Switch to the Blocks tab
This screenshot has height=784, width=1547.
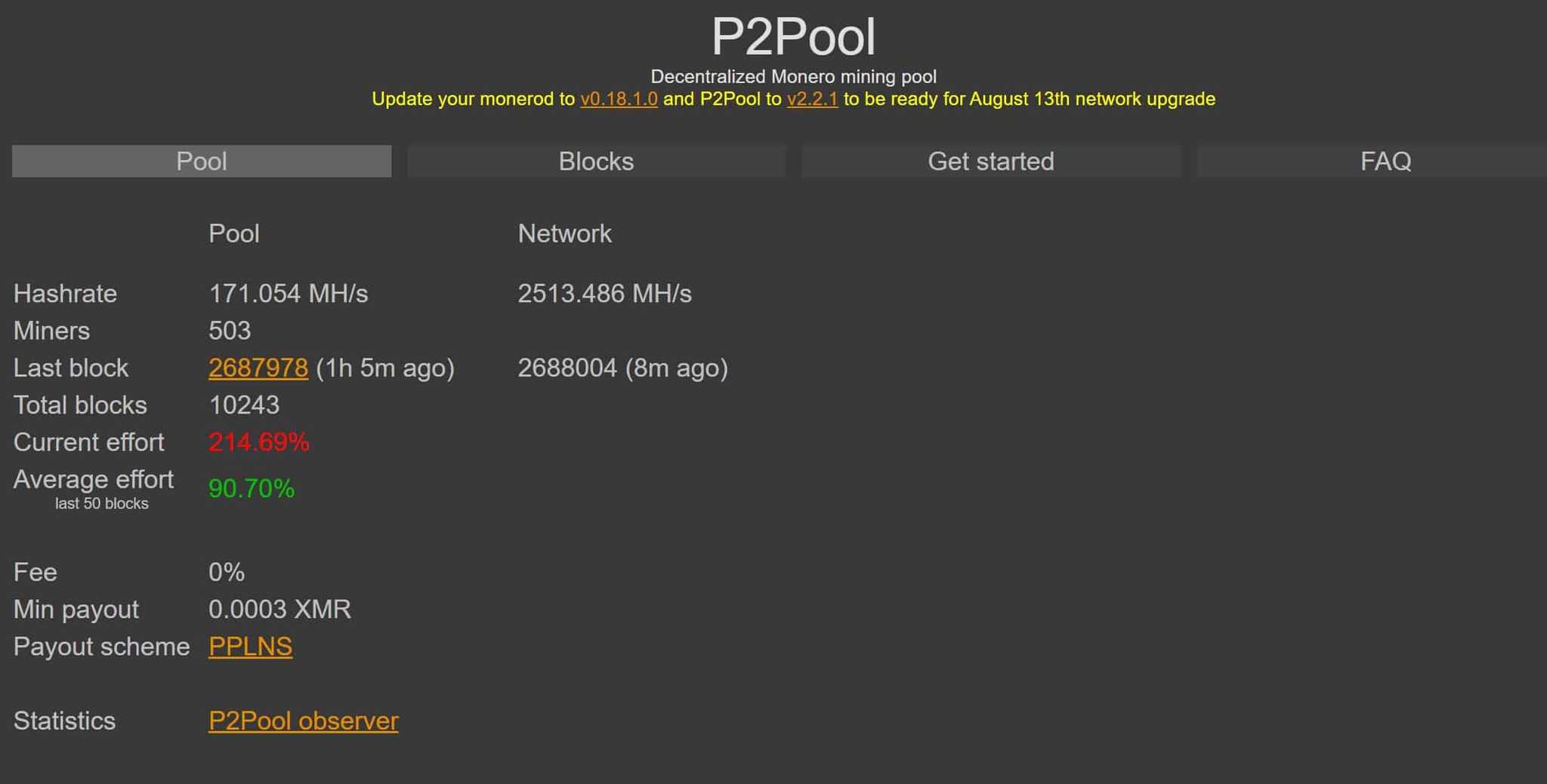tap(596, 161)
